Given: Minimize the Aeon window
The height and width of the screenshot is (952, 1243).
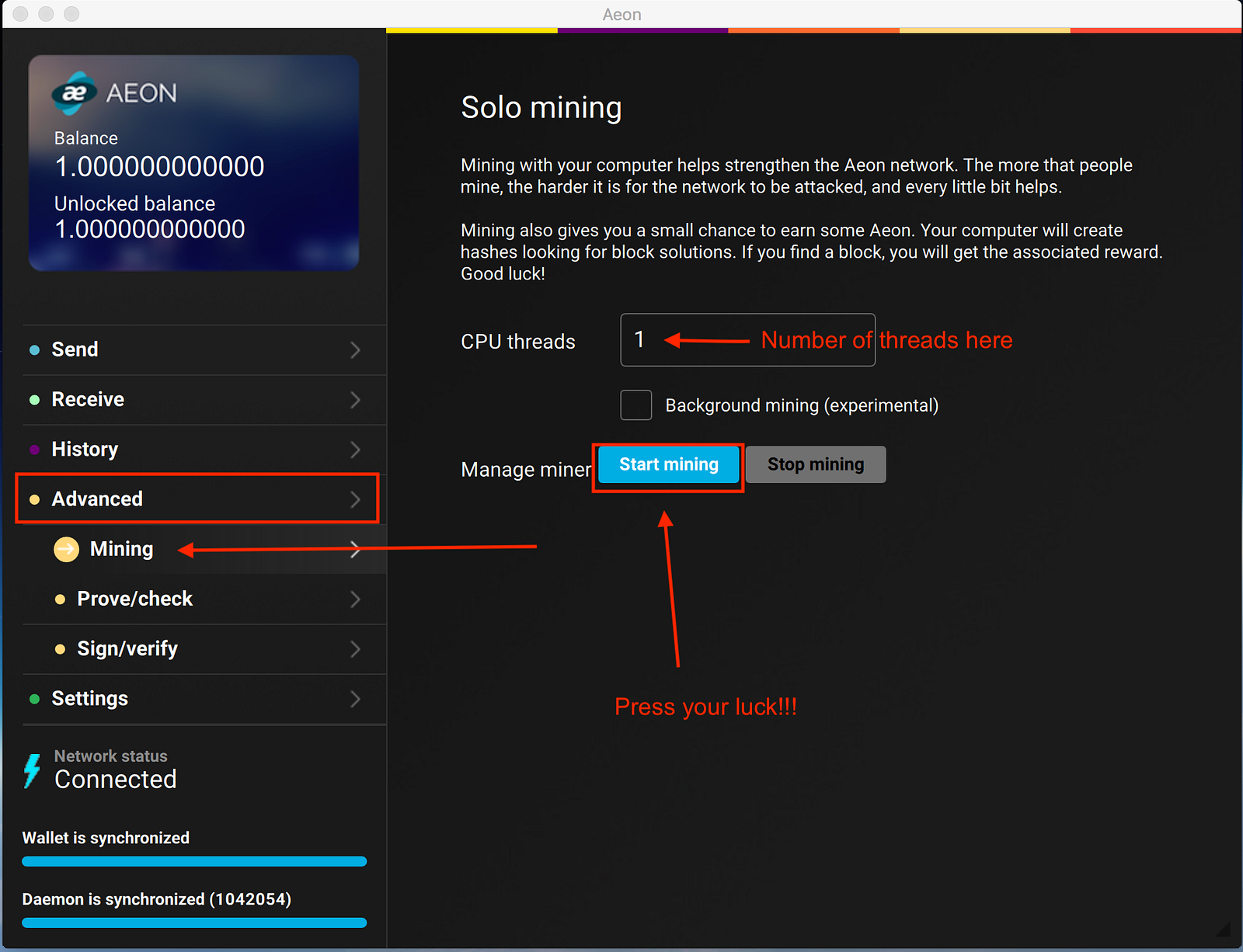Looking at the screenshot, I should 46,14.
